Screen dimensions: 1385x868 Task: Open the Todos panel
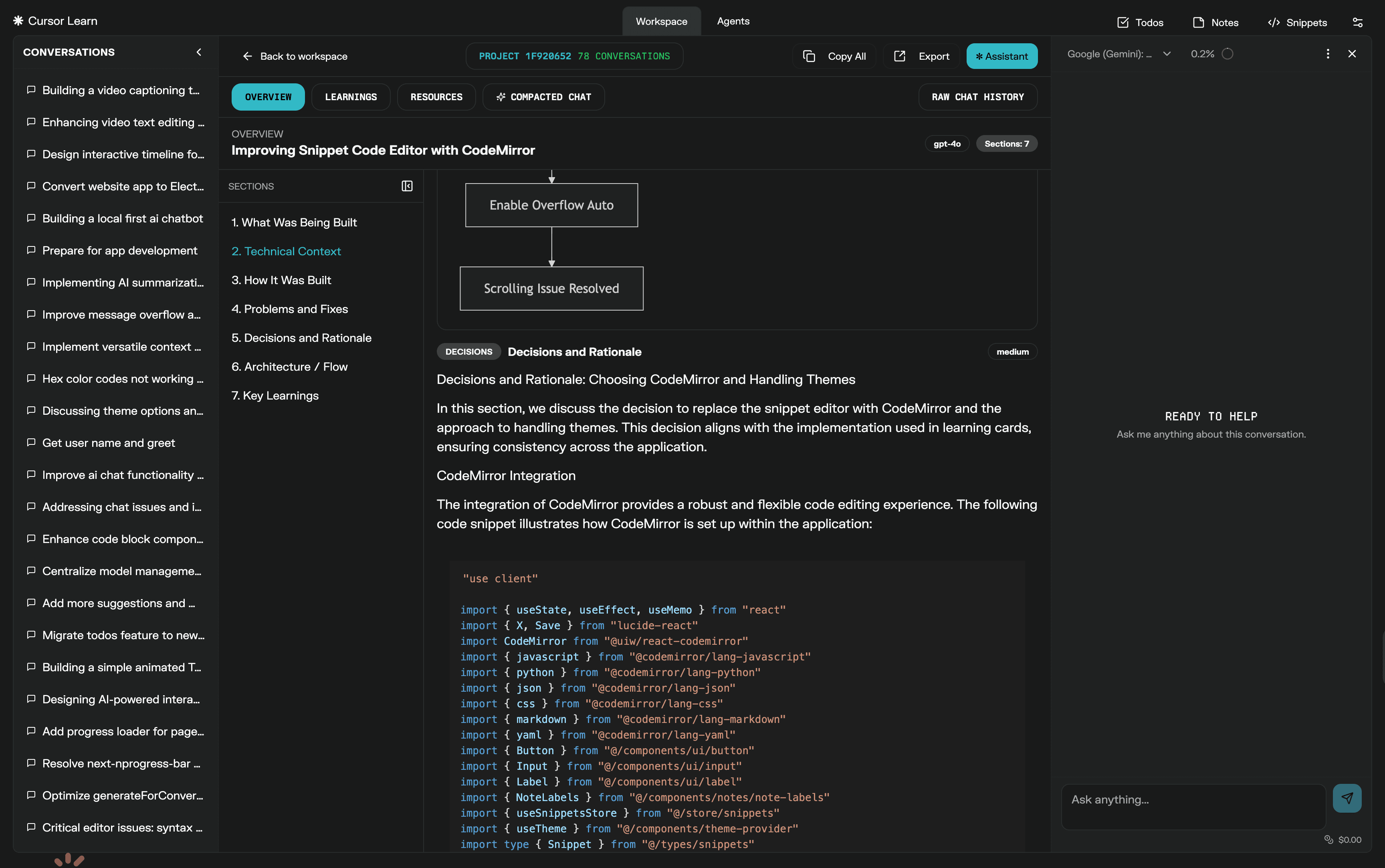(x=1140, y=22)
